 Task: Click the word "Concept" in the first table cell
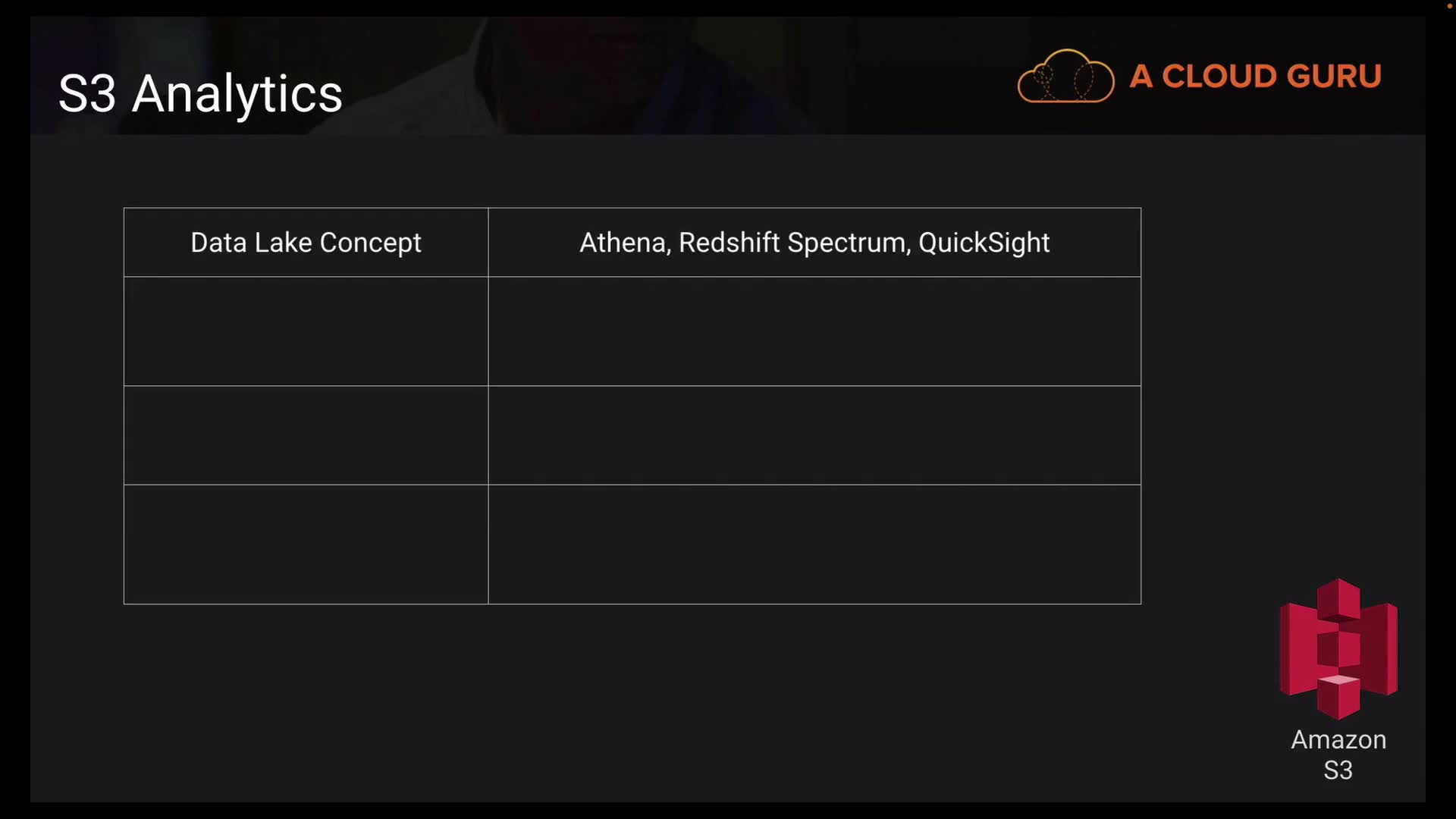[x=370, y=243]
